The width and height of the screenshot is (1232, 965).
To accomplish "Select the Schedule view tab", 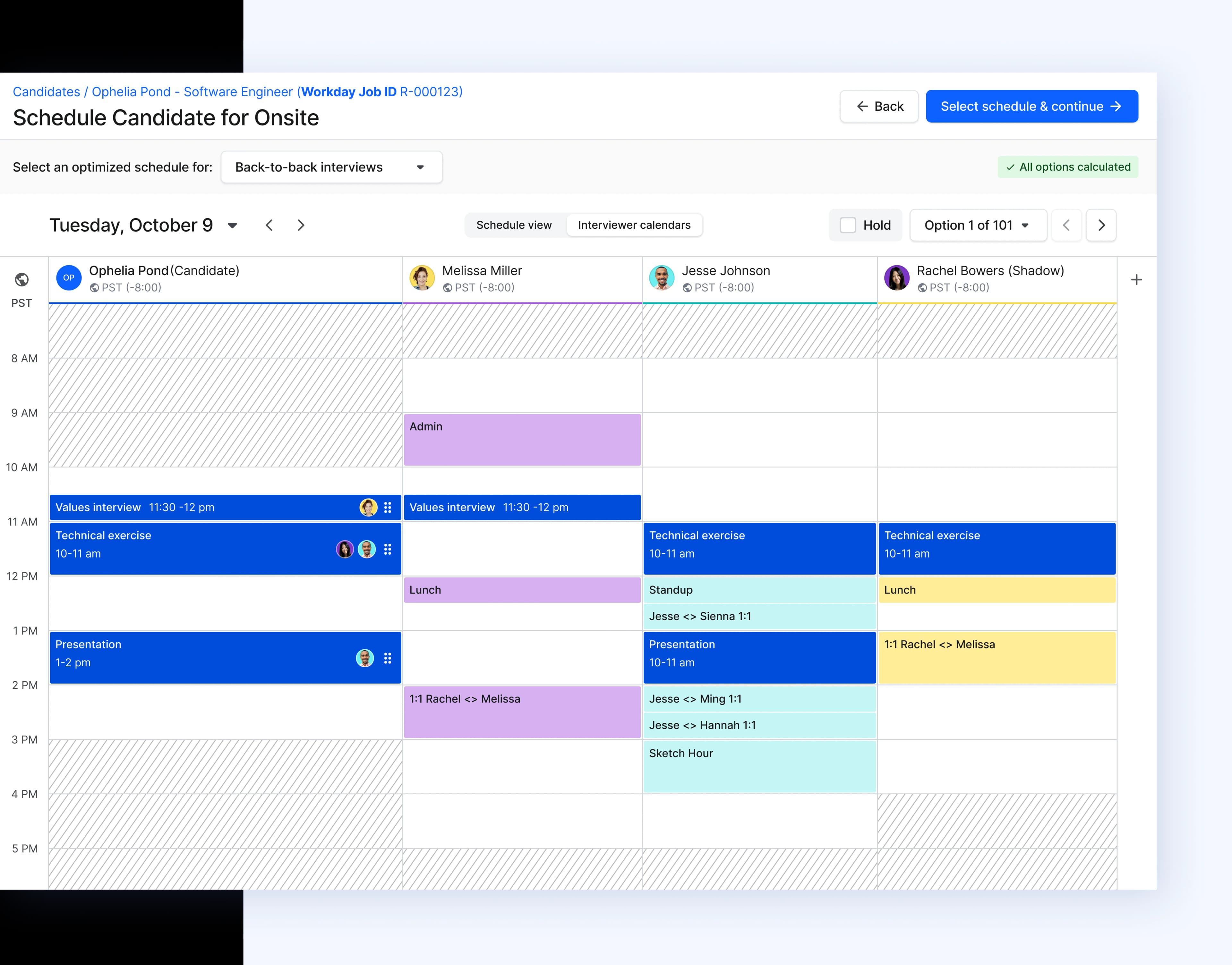I will pos(514,225).
